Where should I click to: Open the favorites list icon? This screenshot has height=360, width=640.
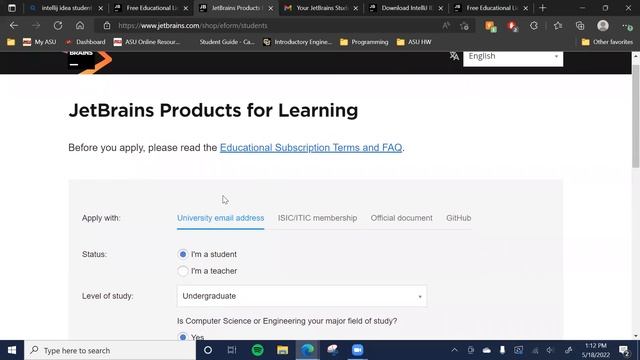click(x=558, y=26)
